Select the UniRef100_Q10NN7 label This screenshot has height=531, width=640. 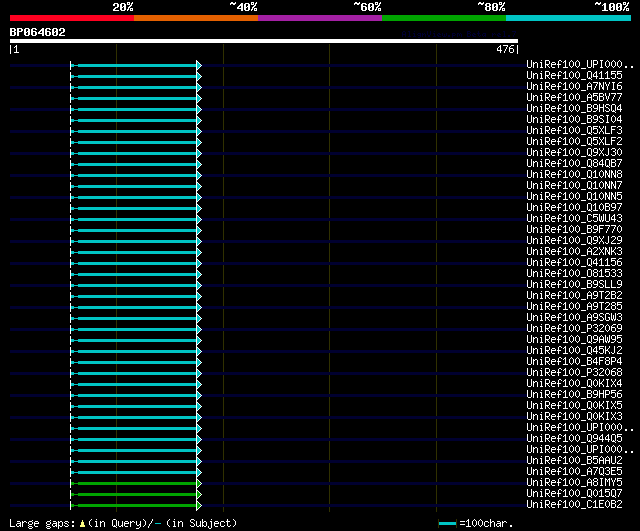point(574,186)
